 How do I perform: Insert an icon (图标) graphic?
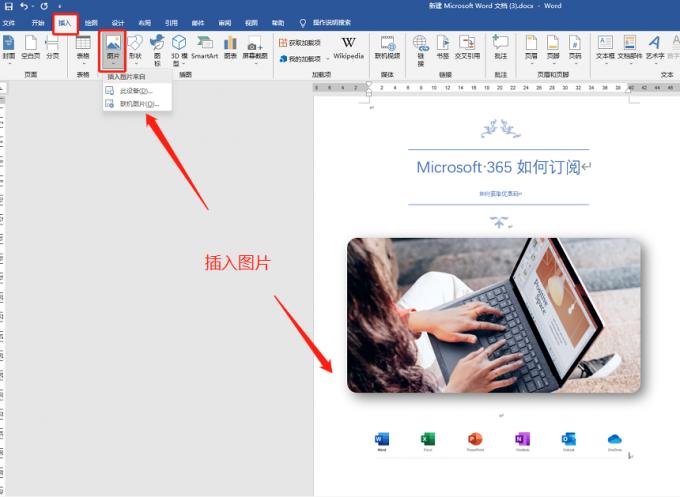click(157, 50)
